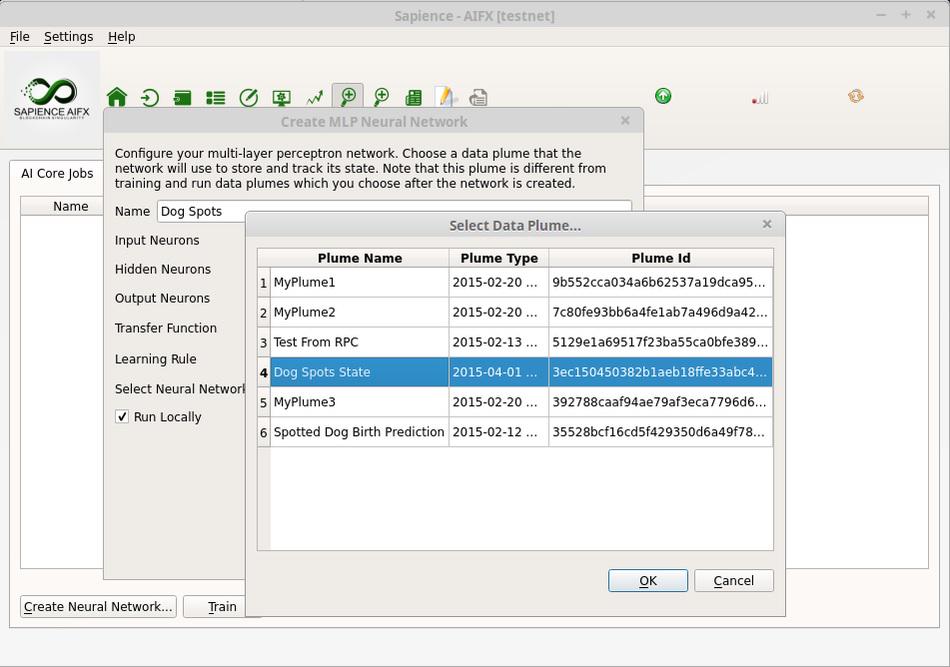Click the green up-arrow status icon
950x667 pixels.
[x=663, y=96]
